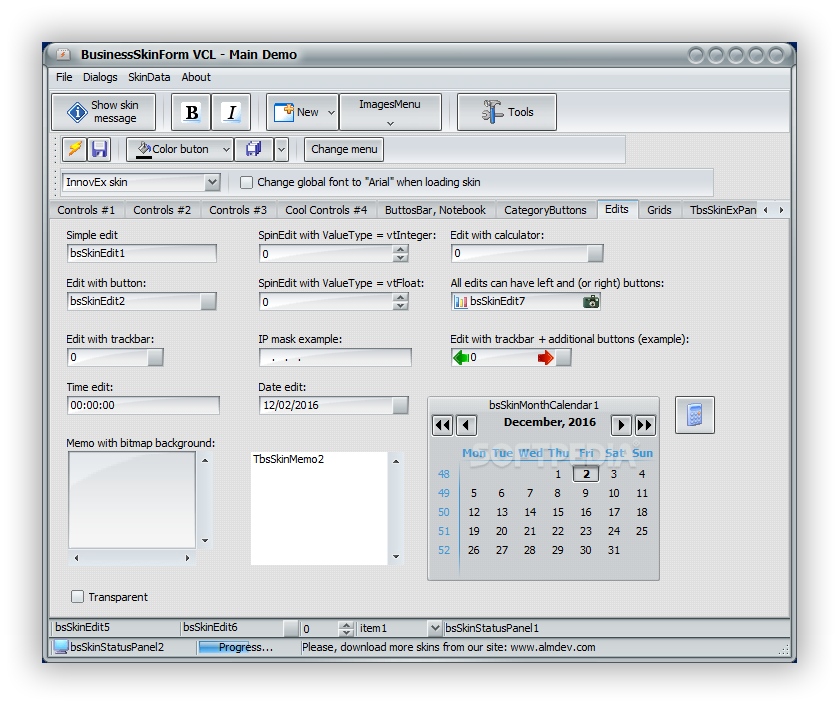The width and height of the screenshot is (839, 705).
Task: Check the Transparent checkbox
Action: tap(78, 596)
